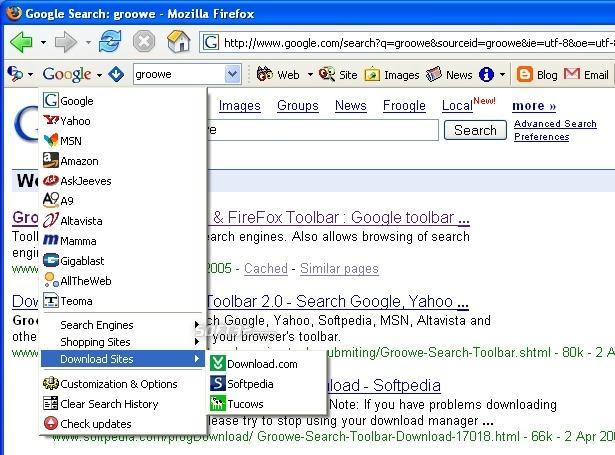
Task: Open the Forward button history dropdown arrow
Action: (88, 42)
